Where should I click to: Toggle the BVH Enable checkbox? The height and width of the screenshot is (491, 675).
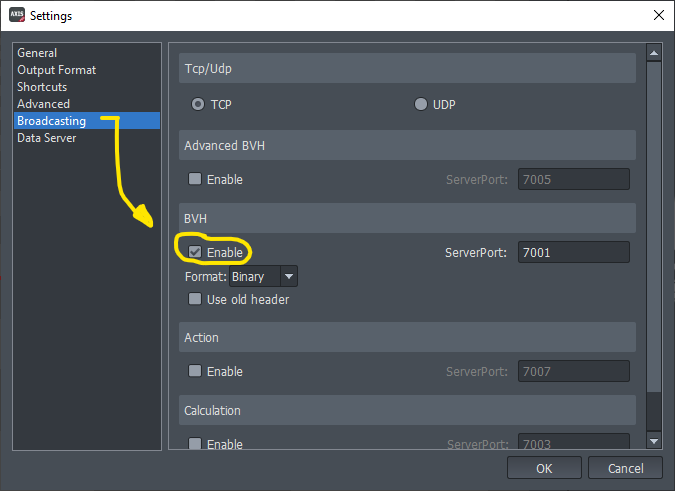tap(195, 253)
